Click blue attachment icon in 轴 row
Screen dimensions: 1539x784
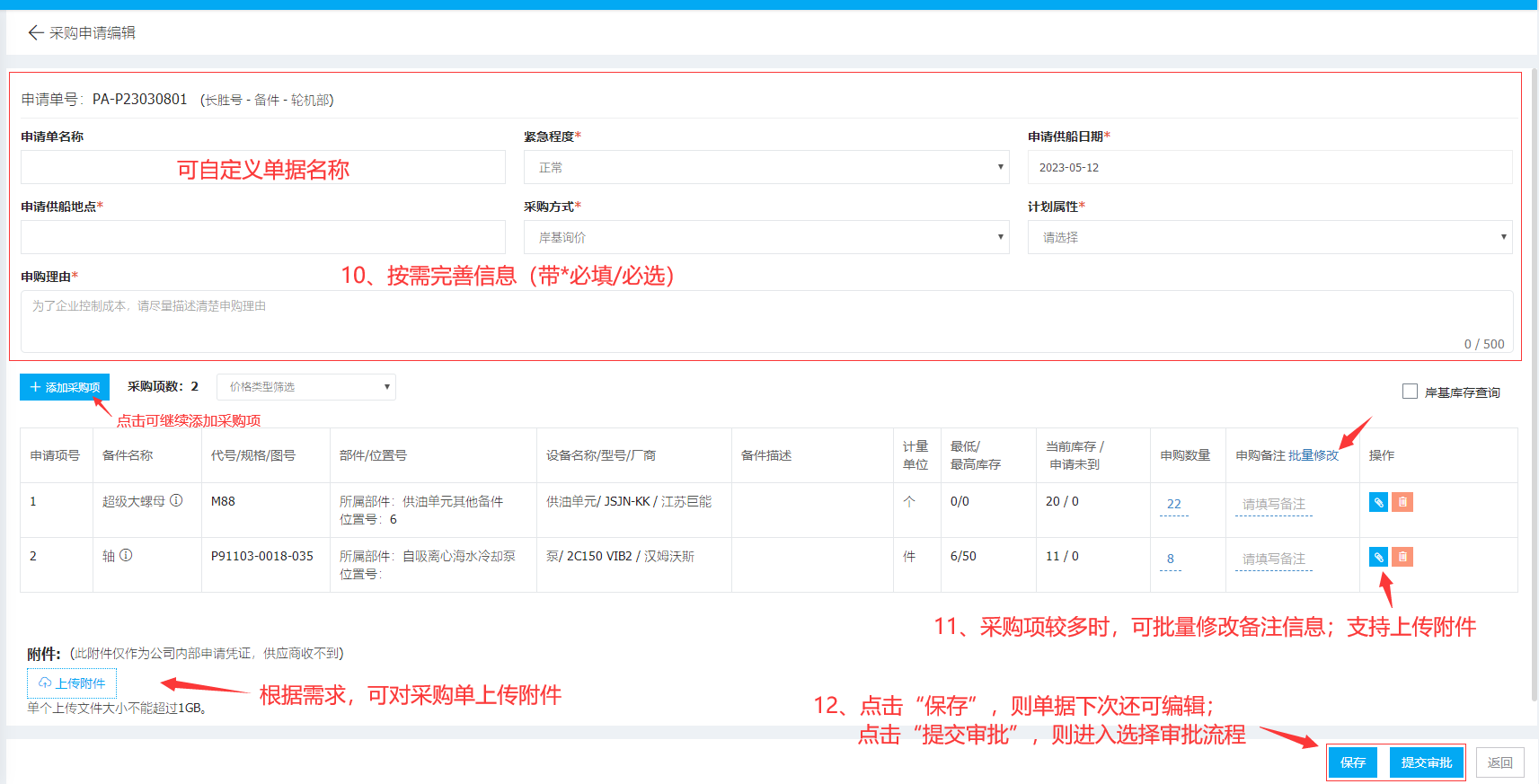1378,557
